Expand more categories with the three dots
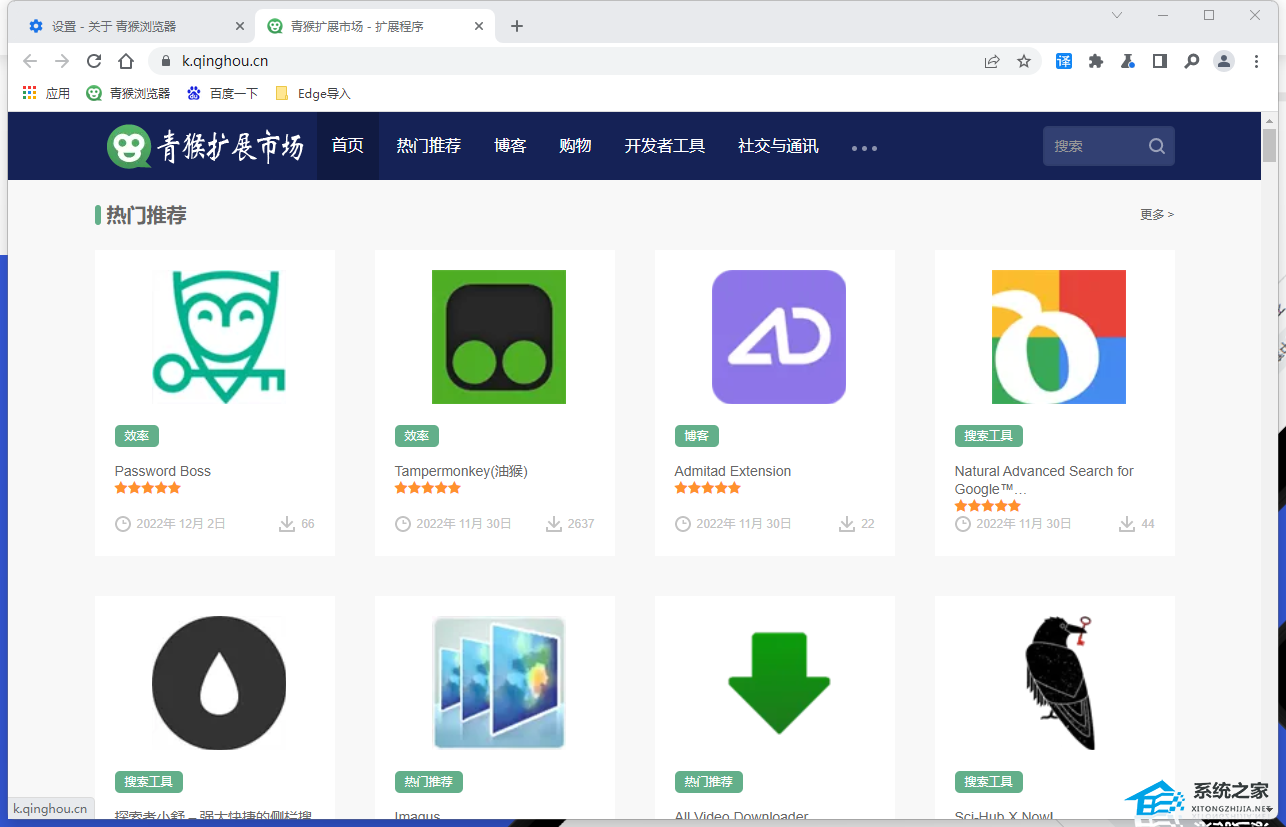This screenshot has height=827, width=1286. (x=864, y=147)
